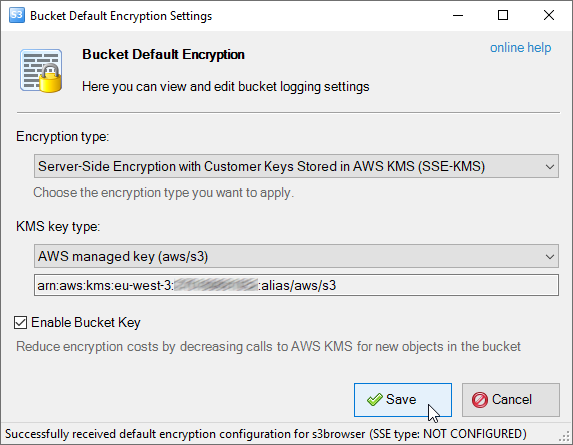573x445 pixels.
Task: Open the KMS key type dropdown
Action: click(296, 256)
